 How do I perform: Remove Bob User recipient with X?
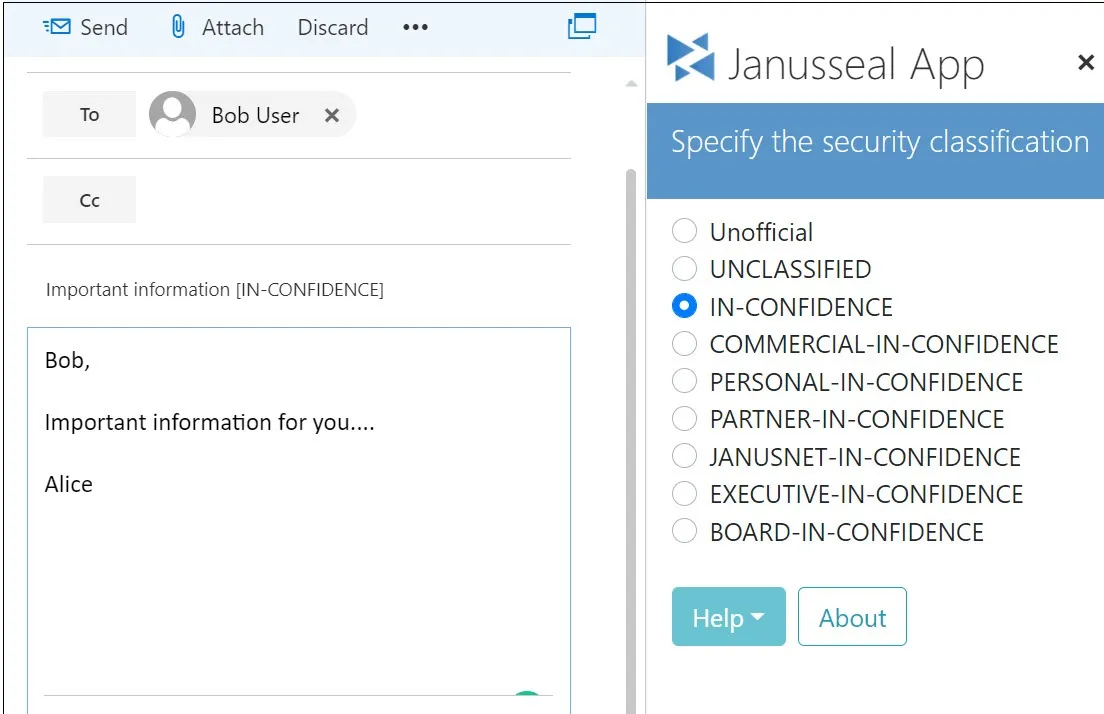[332, 115]
